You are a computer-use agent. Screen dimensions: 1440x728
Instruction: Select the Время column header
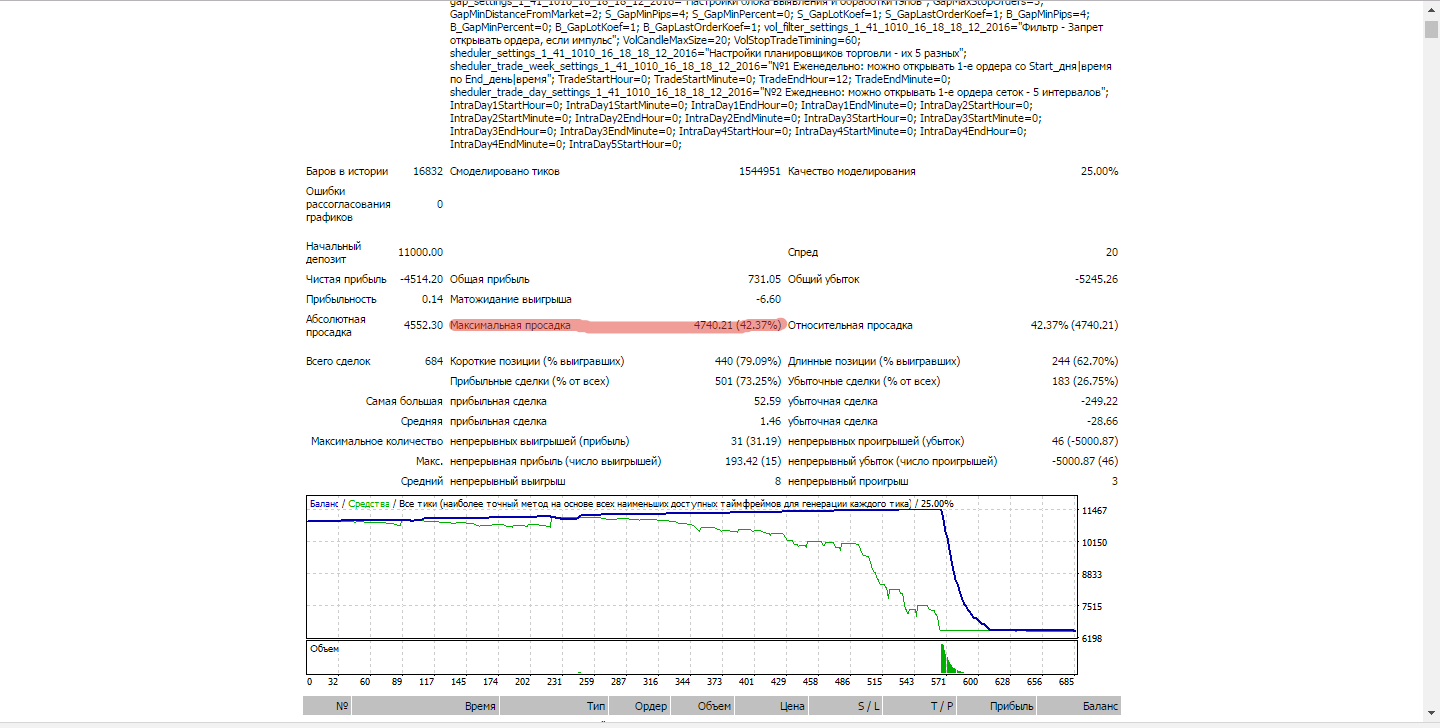tap(425, 706)
